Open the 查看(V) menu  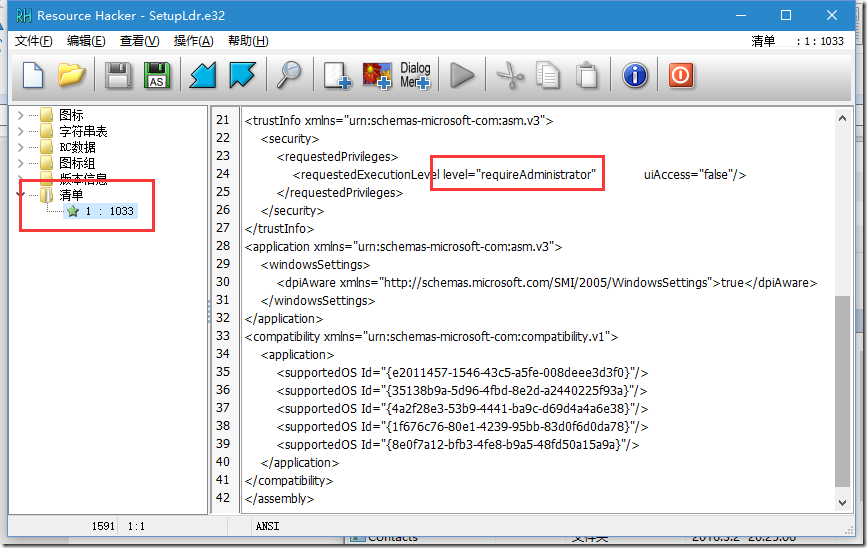click(x=139, y=41)
